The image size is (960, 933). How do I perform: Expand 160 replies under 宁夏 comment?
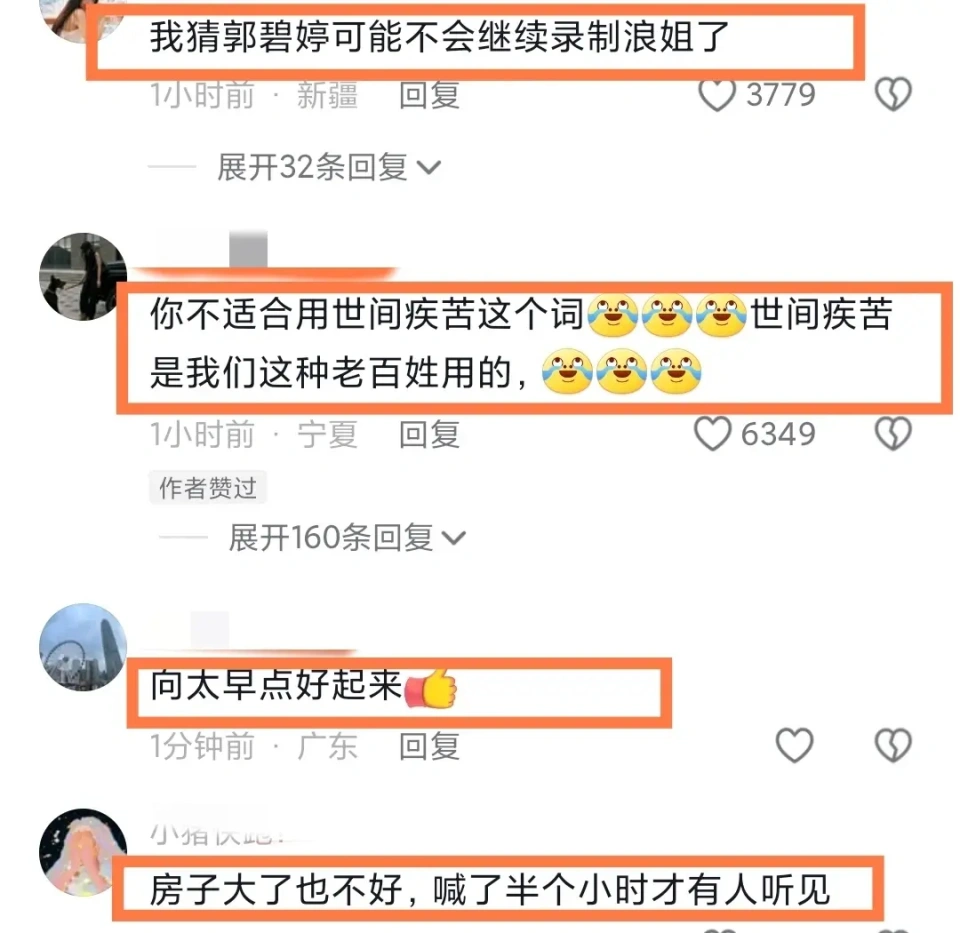point(347,538)
